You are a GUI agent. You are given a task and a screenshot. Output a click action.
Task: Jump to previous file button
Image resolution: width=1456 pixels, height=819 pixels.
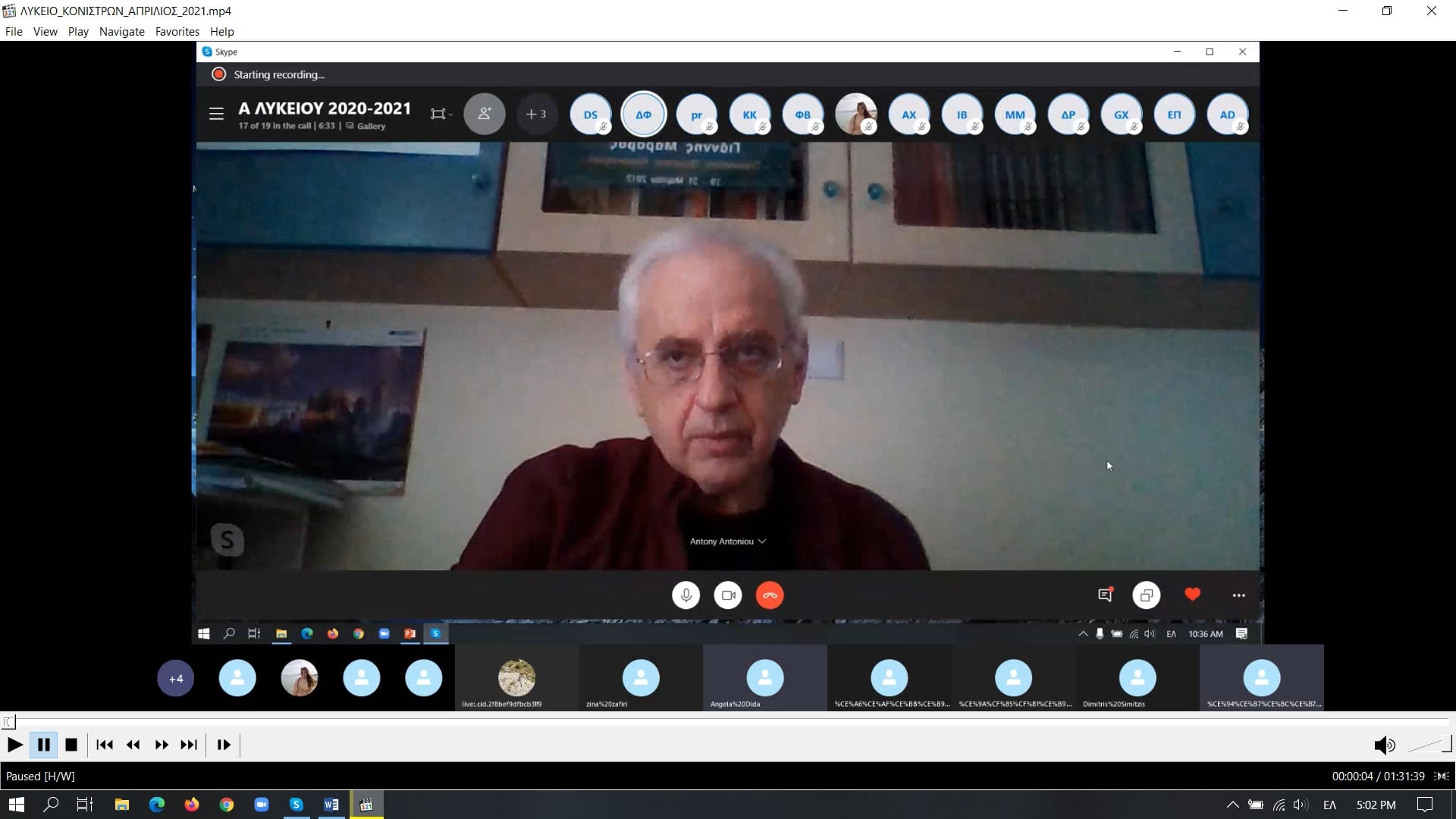[105, 745]
